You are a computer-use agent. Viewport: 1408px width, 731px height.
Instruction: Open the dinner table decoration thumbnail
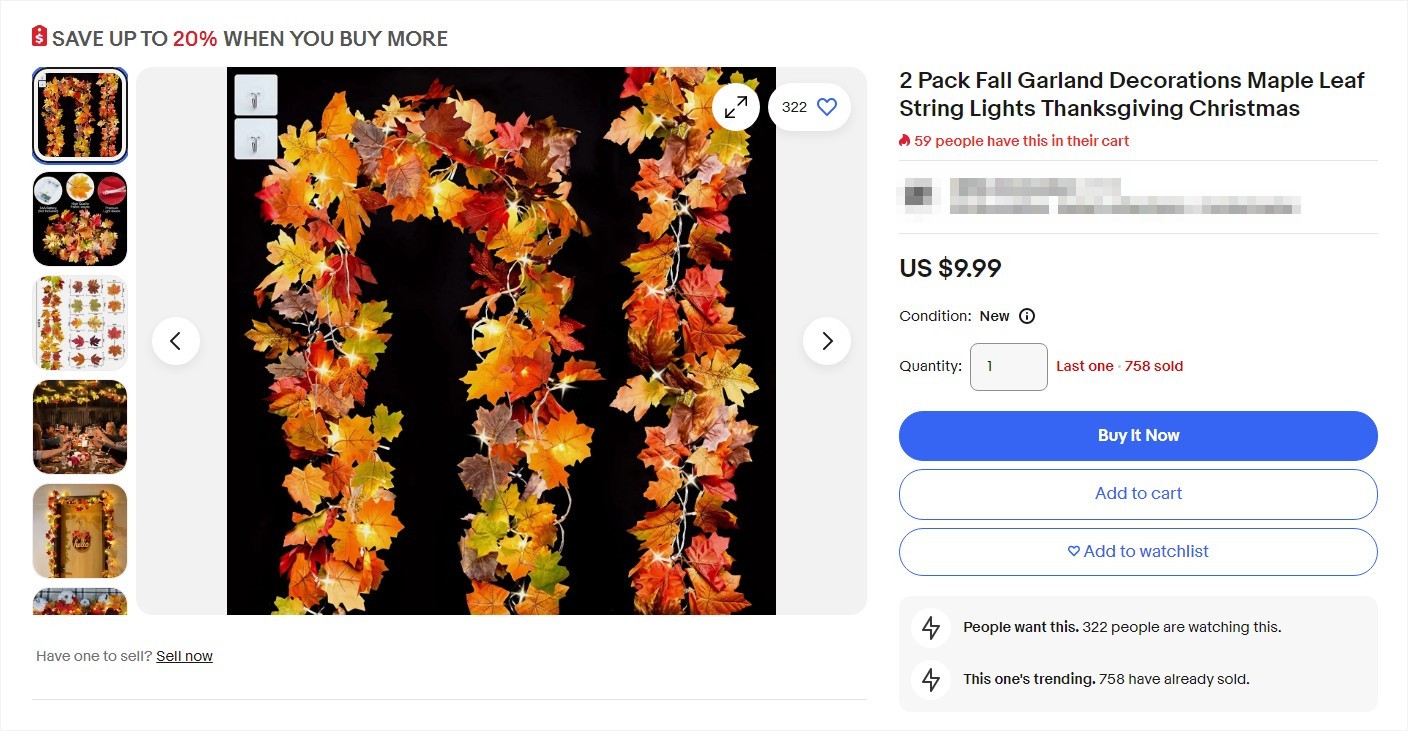click(x=80, y=427)
